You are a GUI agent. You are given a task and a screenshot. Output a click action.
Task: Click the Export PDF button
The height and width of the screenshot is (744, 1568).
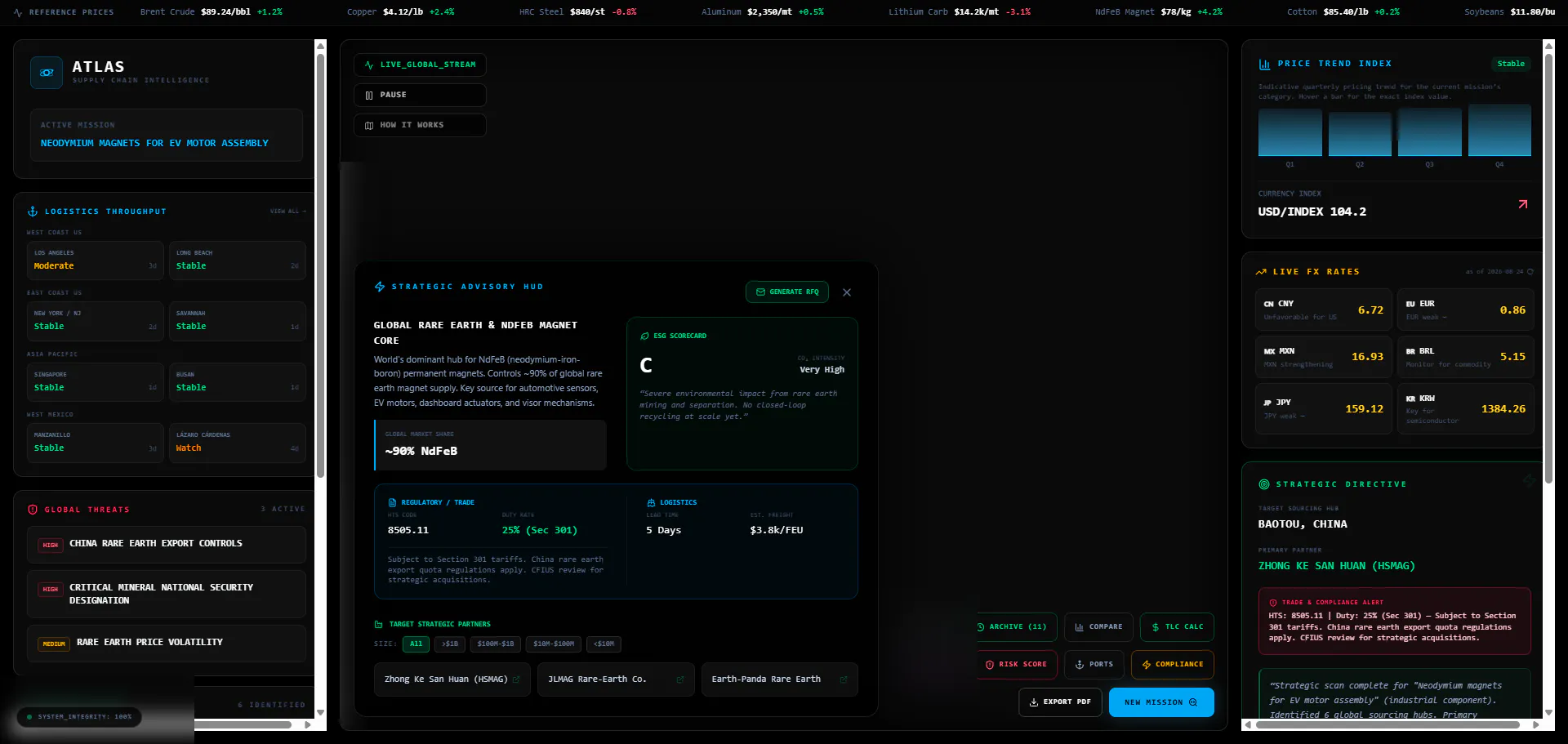click(1060, 702)
